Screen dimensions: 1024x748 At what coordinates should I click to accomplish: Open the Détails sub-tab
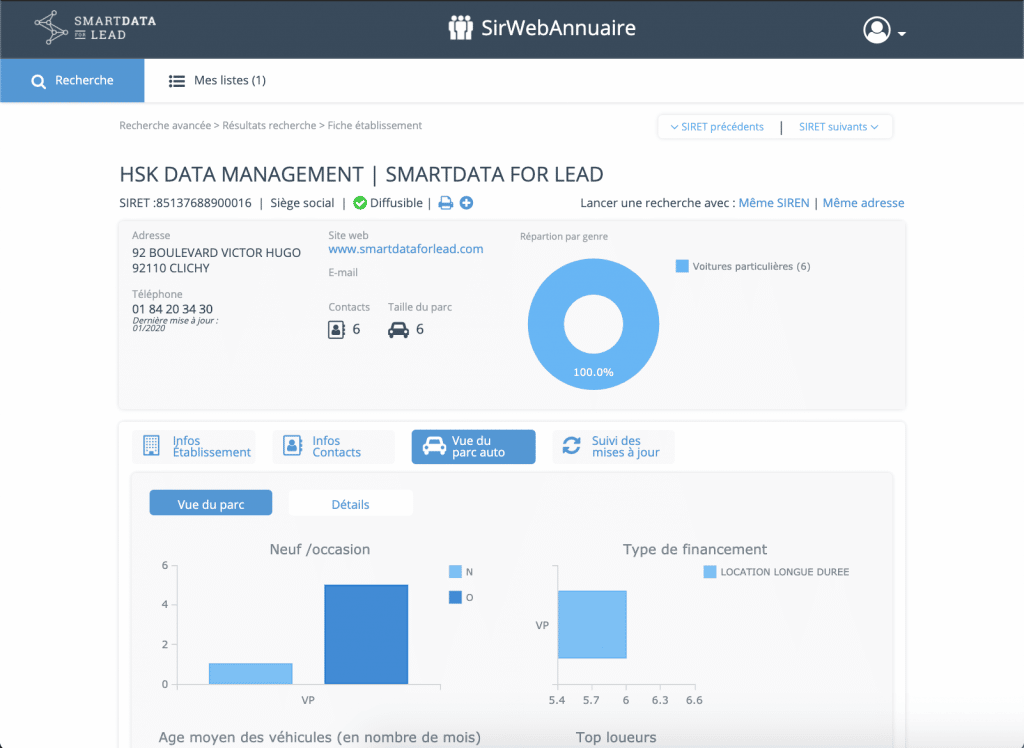351,503
